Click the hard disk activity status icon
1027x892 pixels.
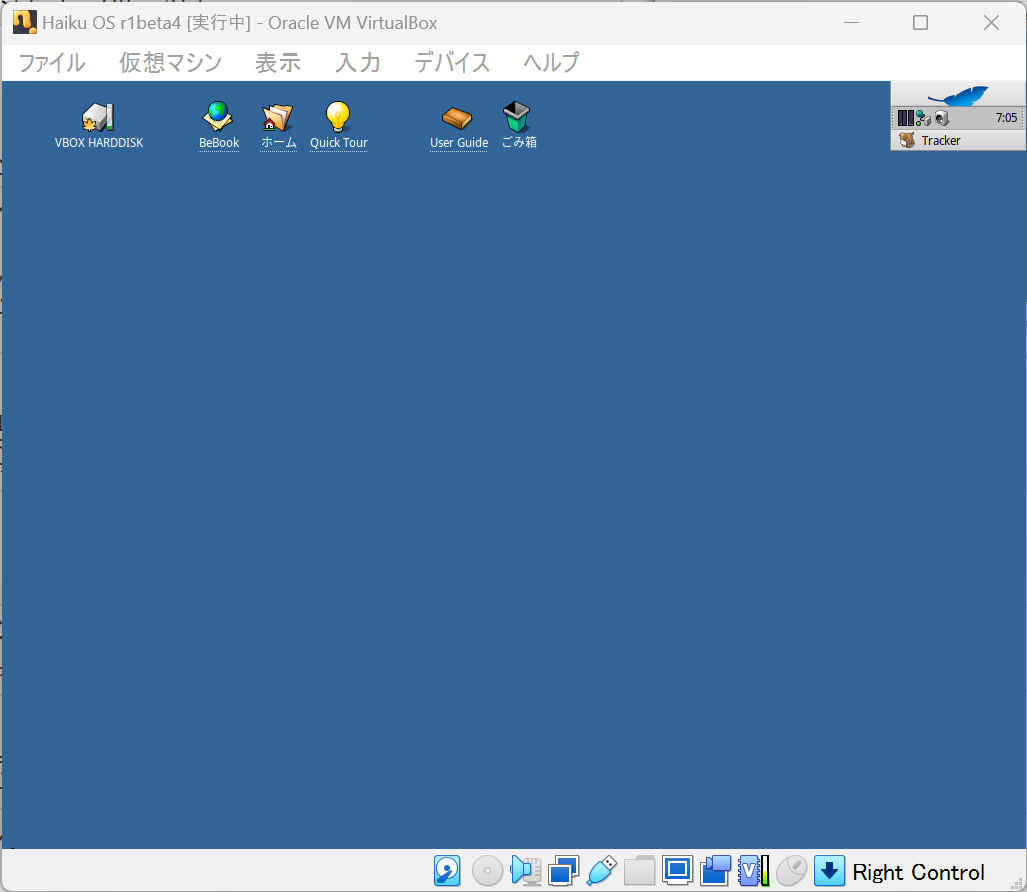pos(447,871)
